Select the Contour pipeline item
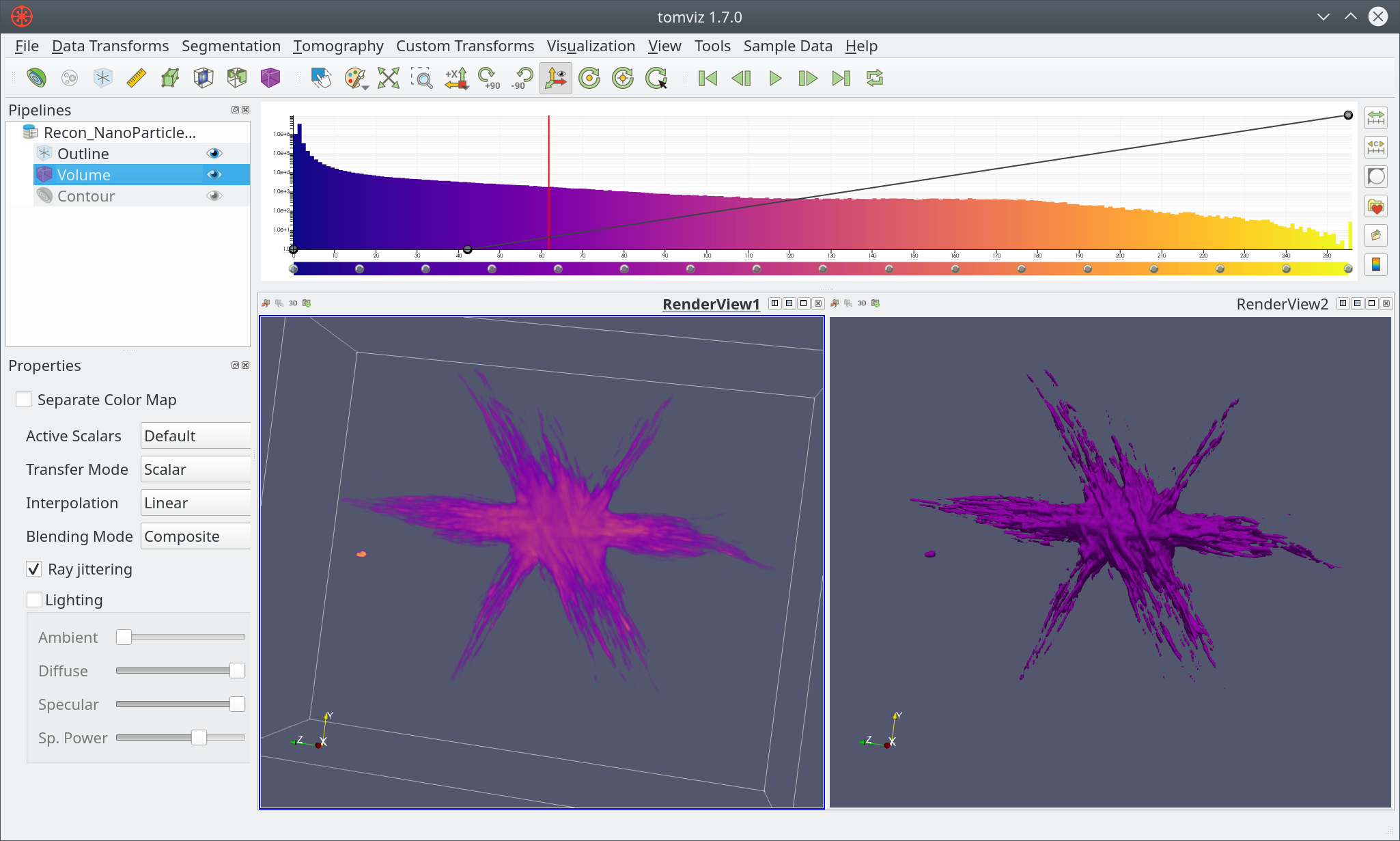This screenshot has width=1400, height=841. click(86, 196)
